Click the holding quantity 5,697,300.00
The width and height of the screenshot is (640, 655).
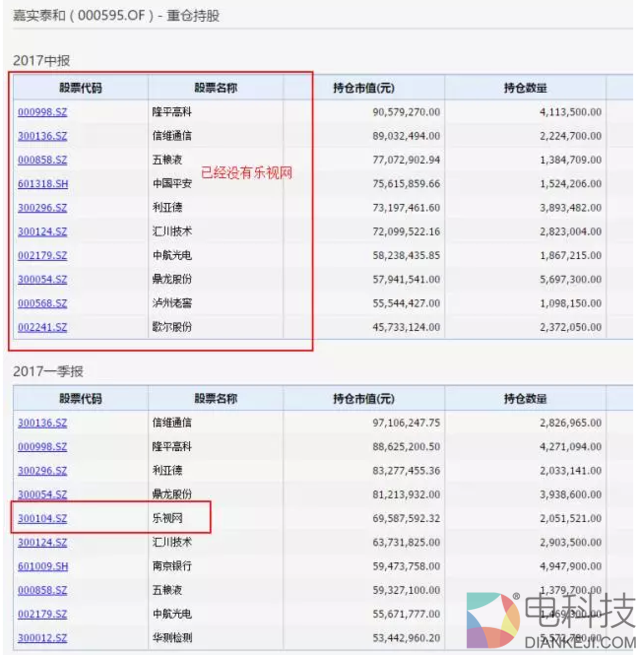(571, 279)
